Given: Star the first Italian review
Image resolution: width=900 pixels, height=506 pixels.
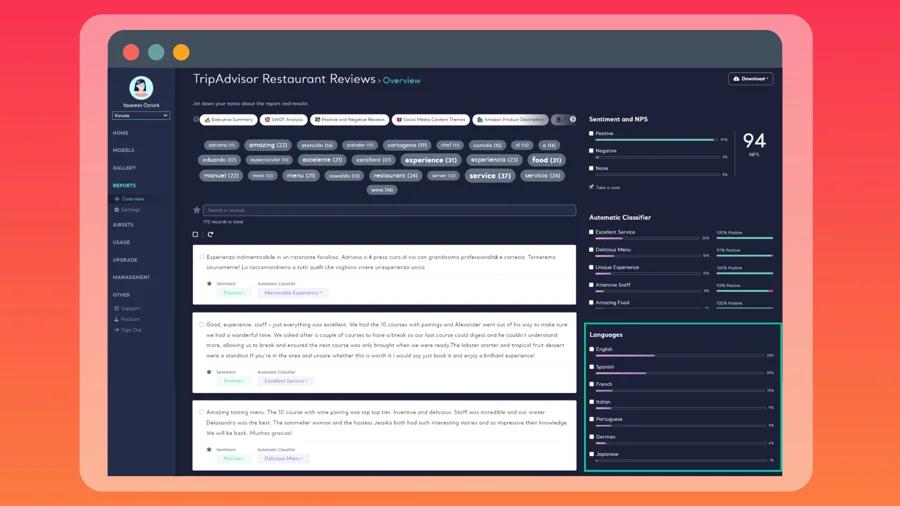Looking at the screenshot, I should pyautogui.click(x=209, y=283).
